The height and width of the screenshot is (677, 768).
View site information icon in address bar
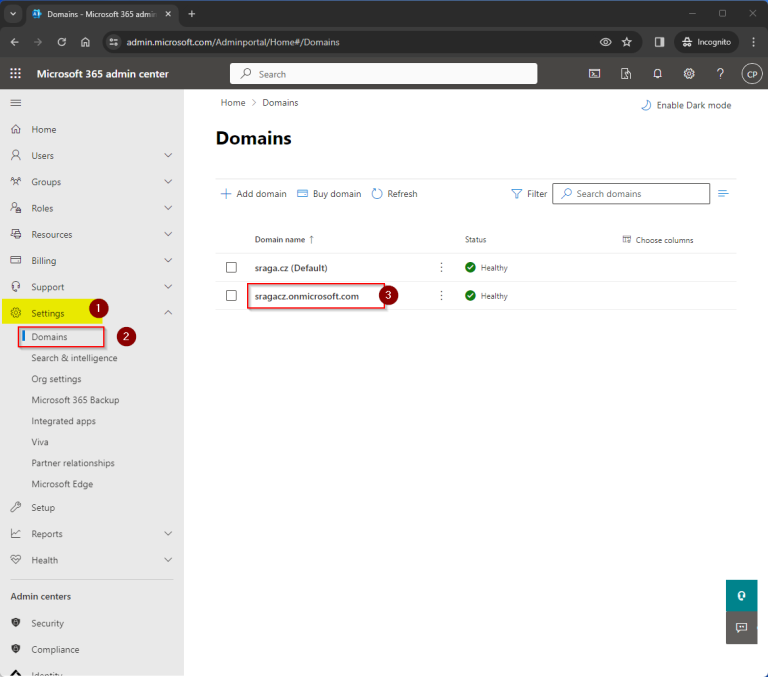114,42
